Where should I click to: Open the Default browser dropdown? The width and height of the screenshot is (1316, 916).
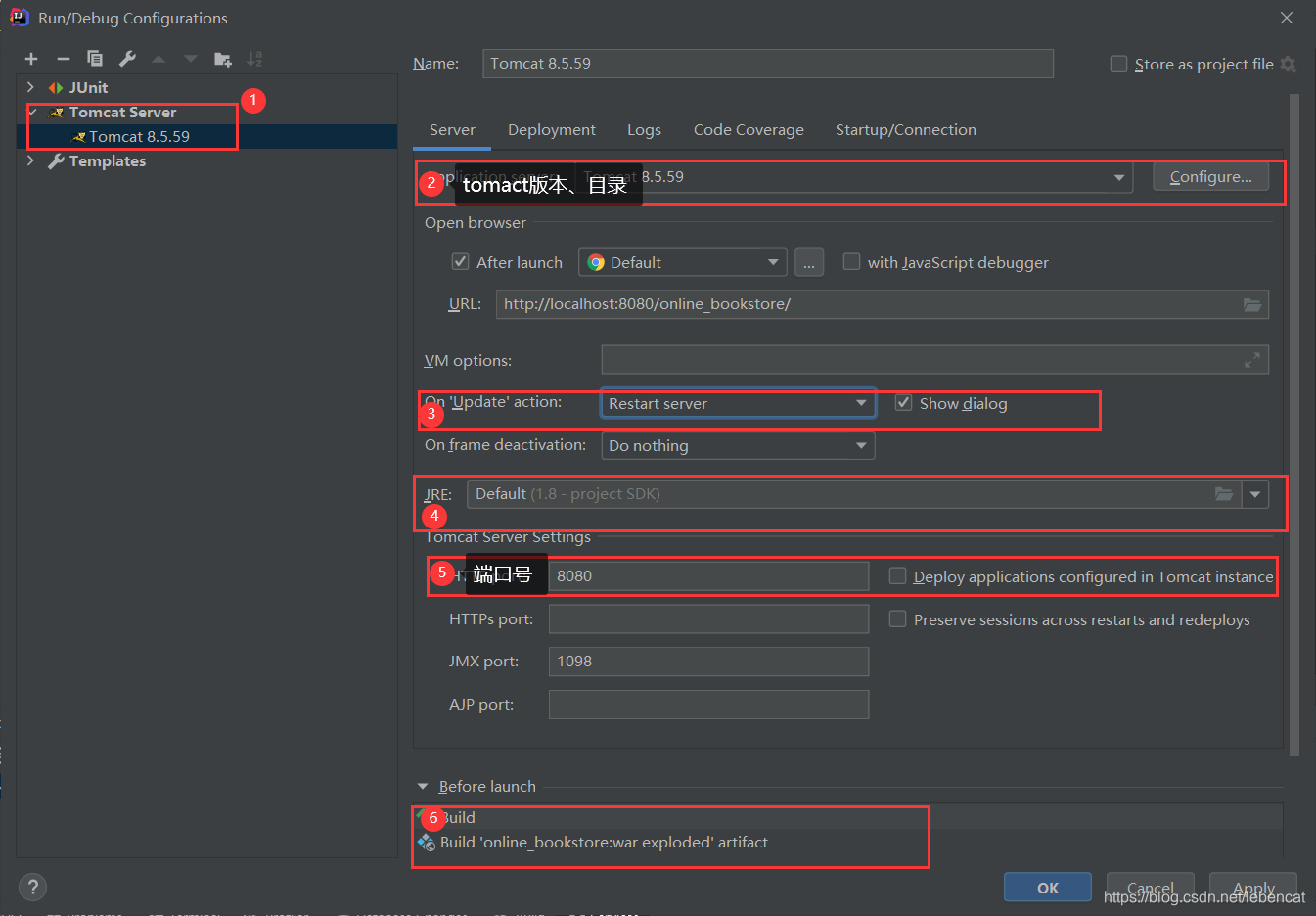683,262
